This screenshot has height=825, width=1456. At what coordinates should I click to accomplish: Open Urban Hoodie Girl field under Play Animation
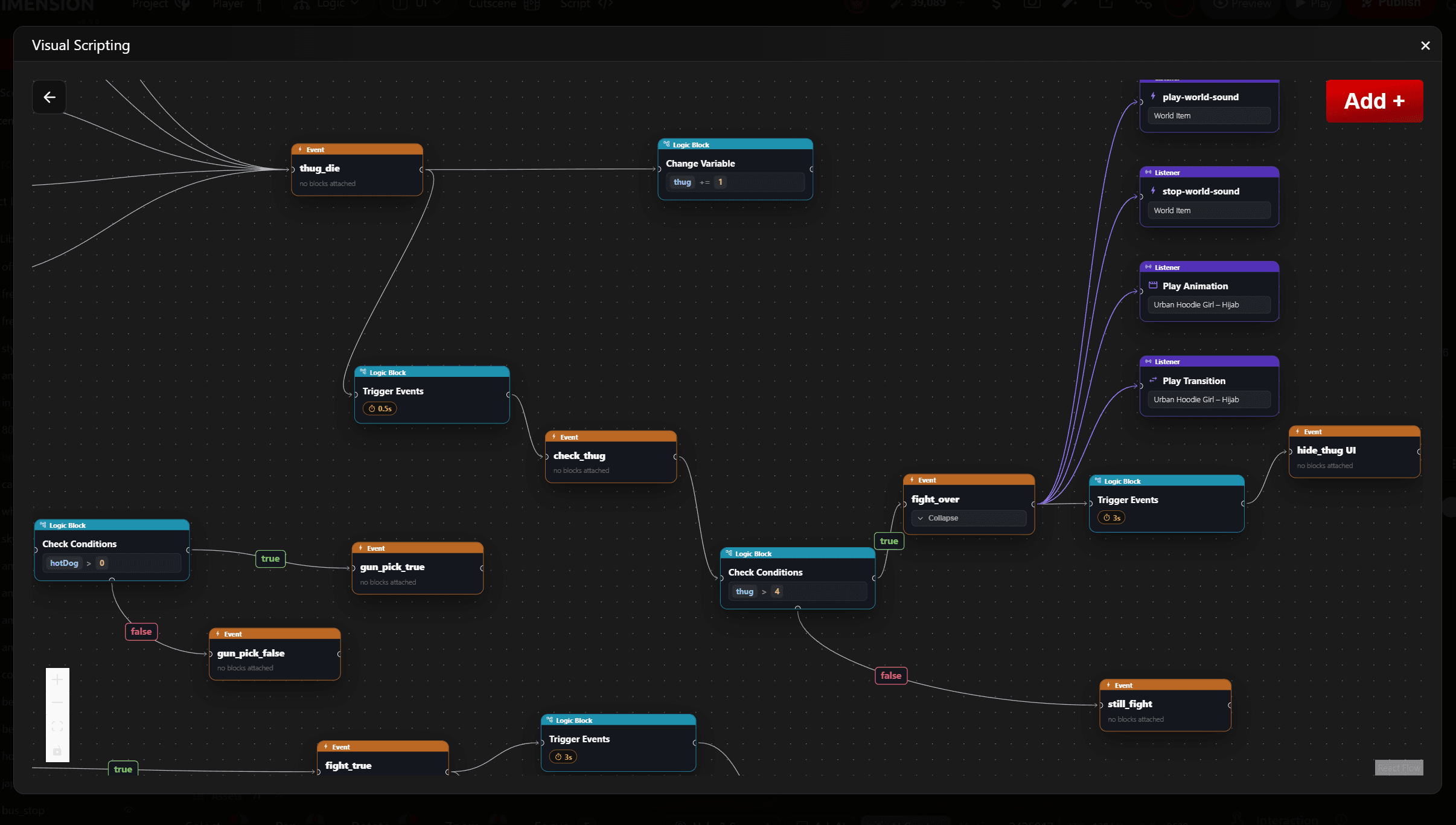pos(1209,305)
